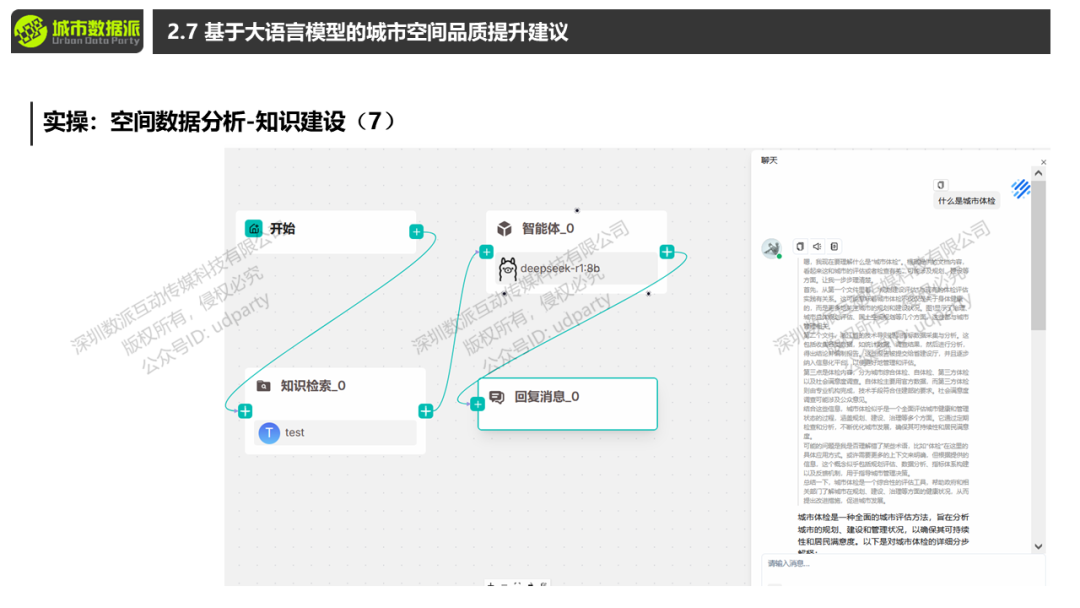Screen dimensions: 1080x608
Task: Copy the user message 什么是城市体检
Action: click(940, 185)
